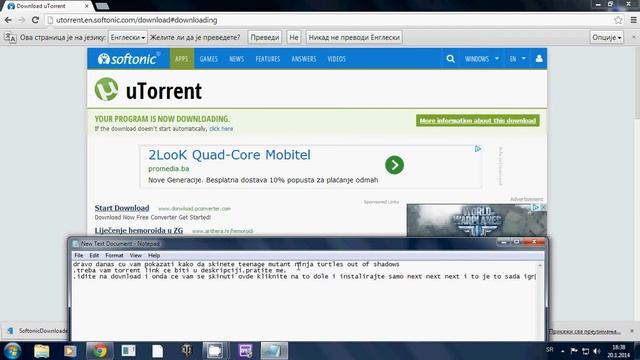Open the Notepad Help menu

click(x=154, y=256)
